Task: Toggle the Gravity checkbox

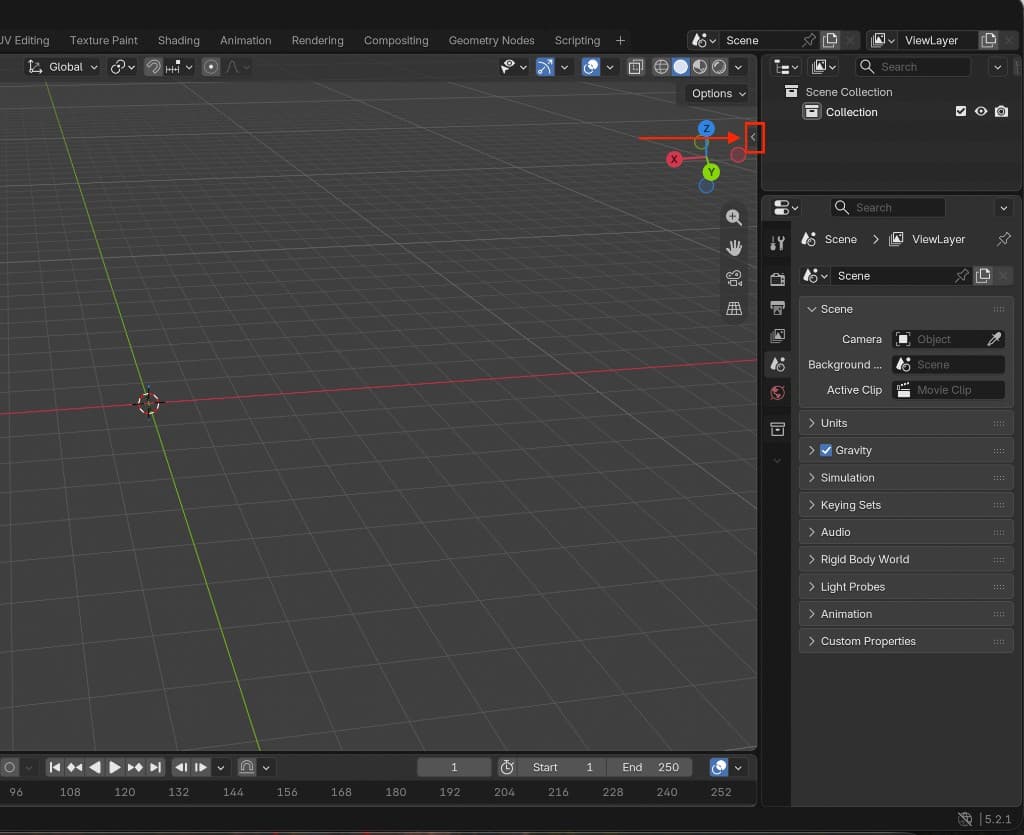Action: (826, 450)
